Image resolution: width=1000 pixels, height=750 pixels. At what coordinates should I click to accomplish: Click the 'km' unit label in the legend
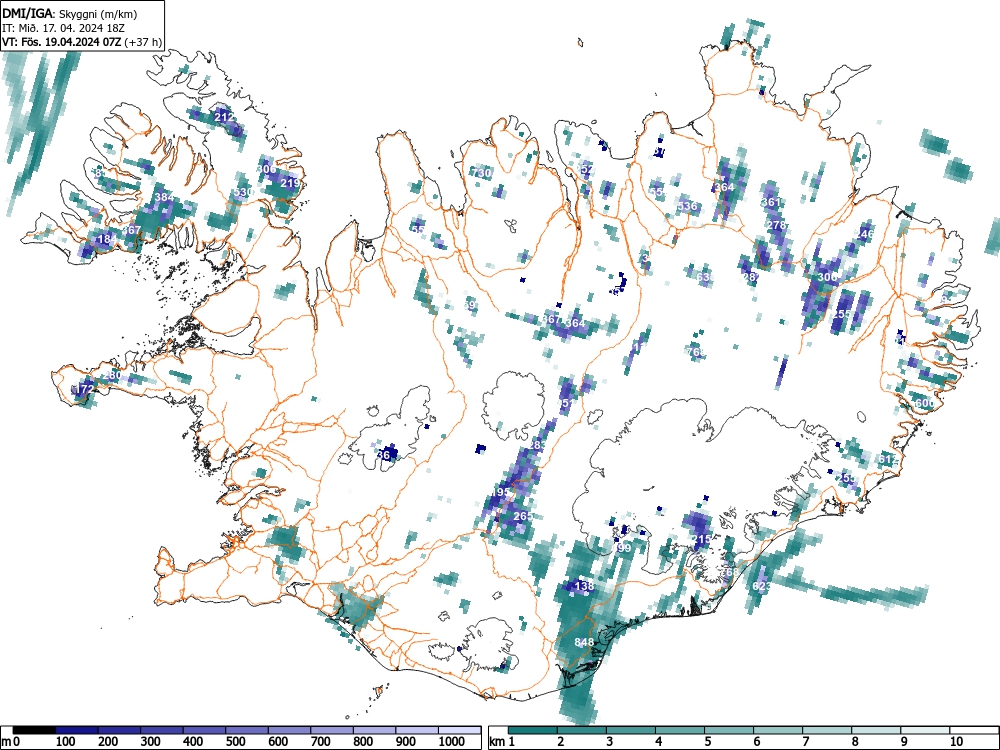pyautogui.click(x=497, y=742)
